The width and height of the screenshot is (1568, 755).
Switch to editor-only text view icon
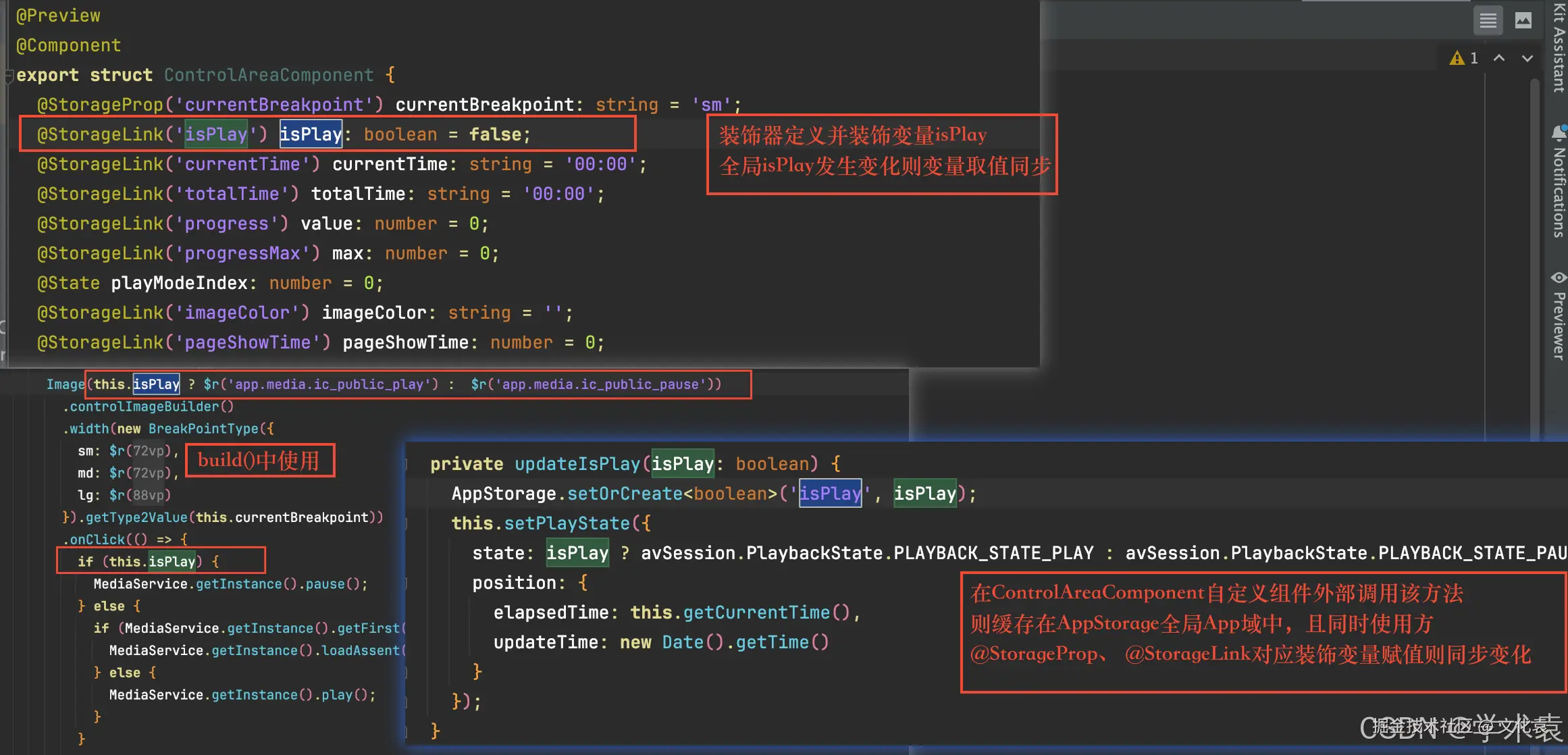pyautogui.click(x=1488, y=21)
